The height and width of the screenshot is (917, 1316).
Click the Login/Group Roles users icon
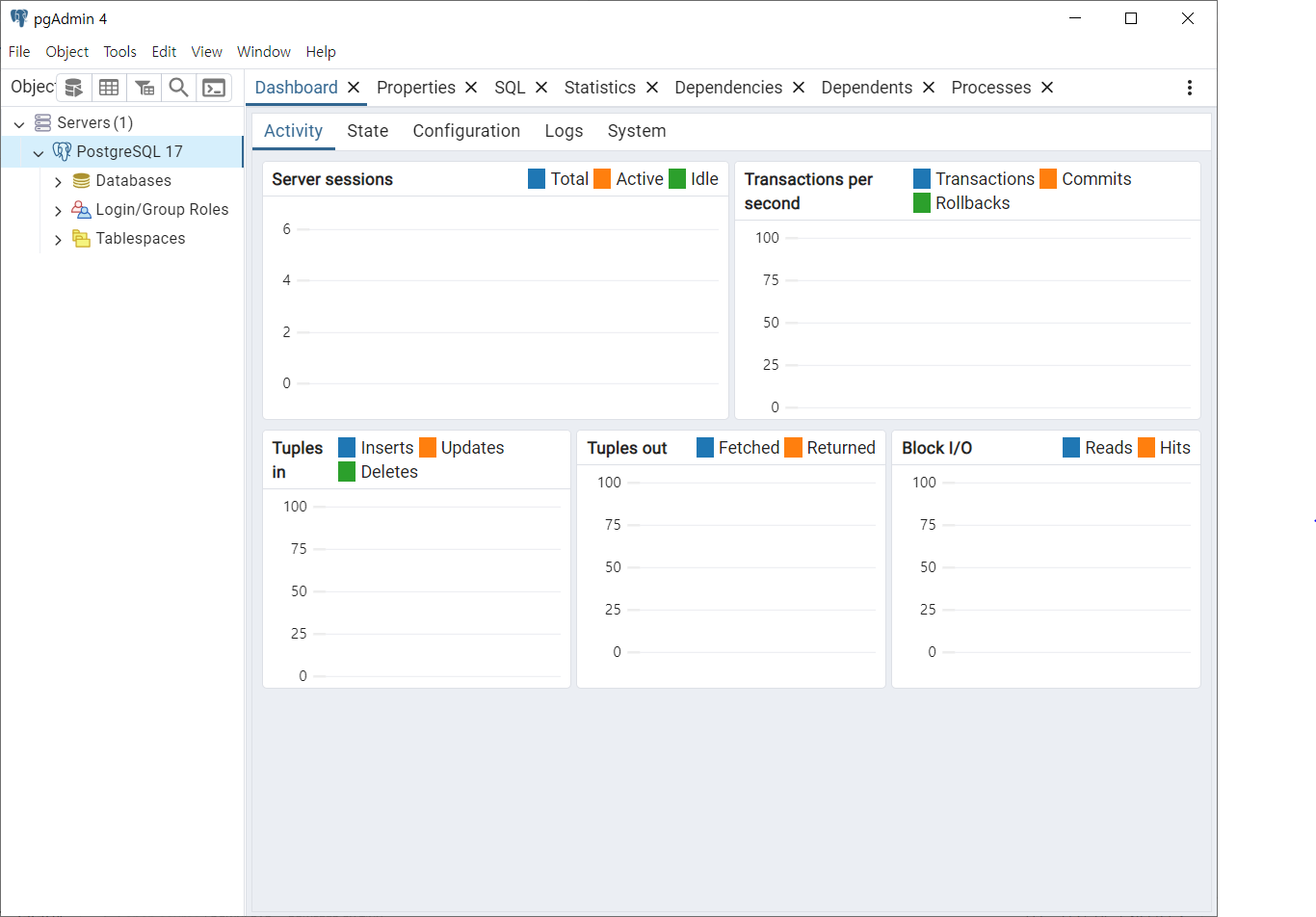click(81, 209)
